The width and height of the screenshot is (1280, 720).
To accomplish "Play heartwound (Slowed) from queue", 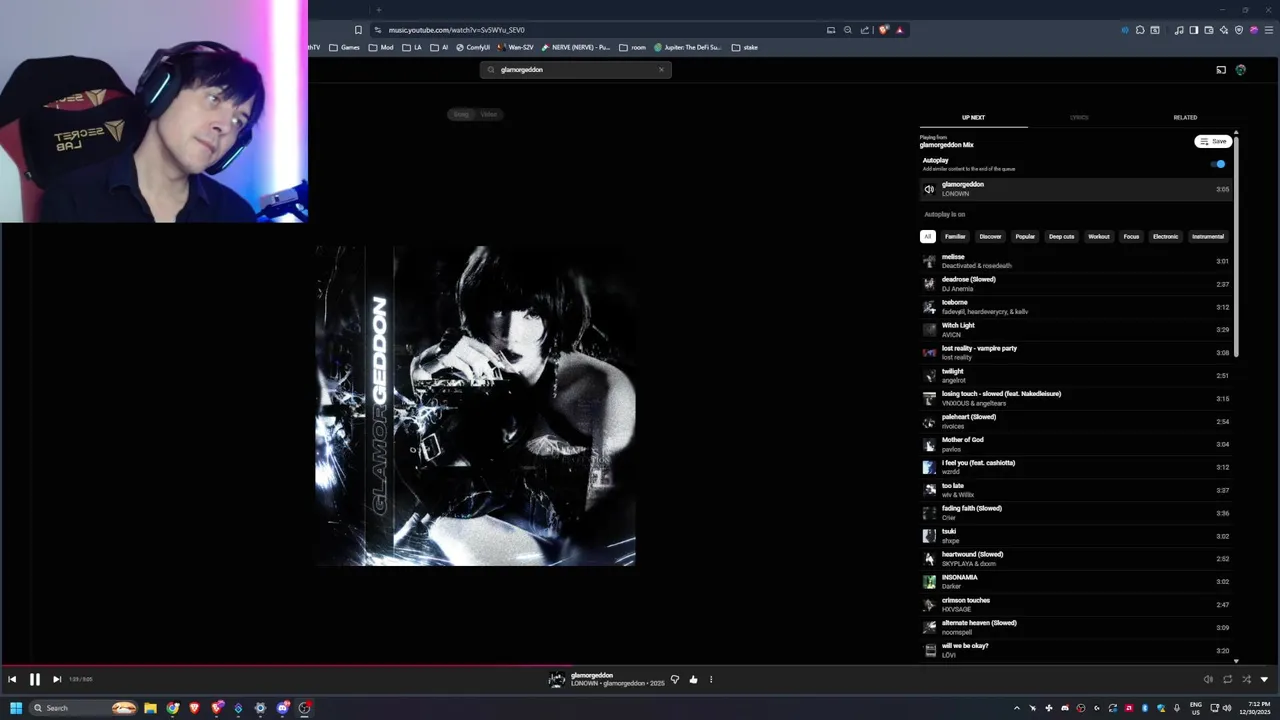I will point(1076,559).
